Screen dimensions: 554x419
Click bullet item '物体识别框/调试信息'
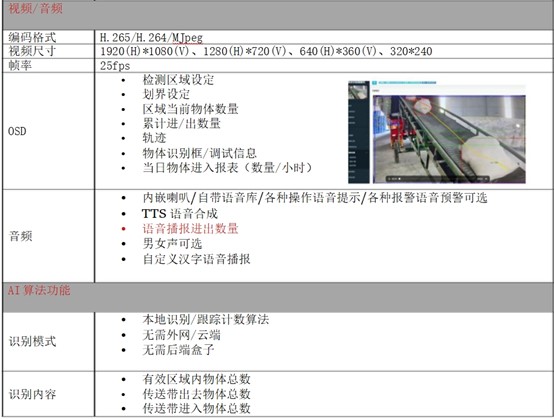tap(199, 153)
